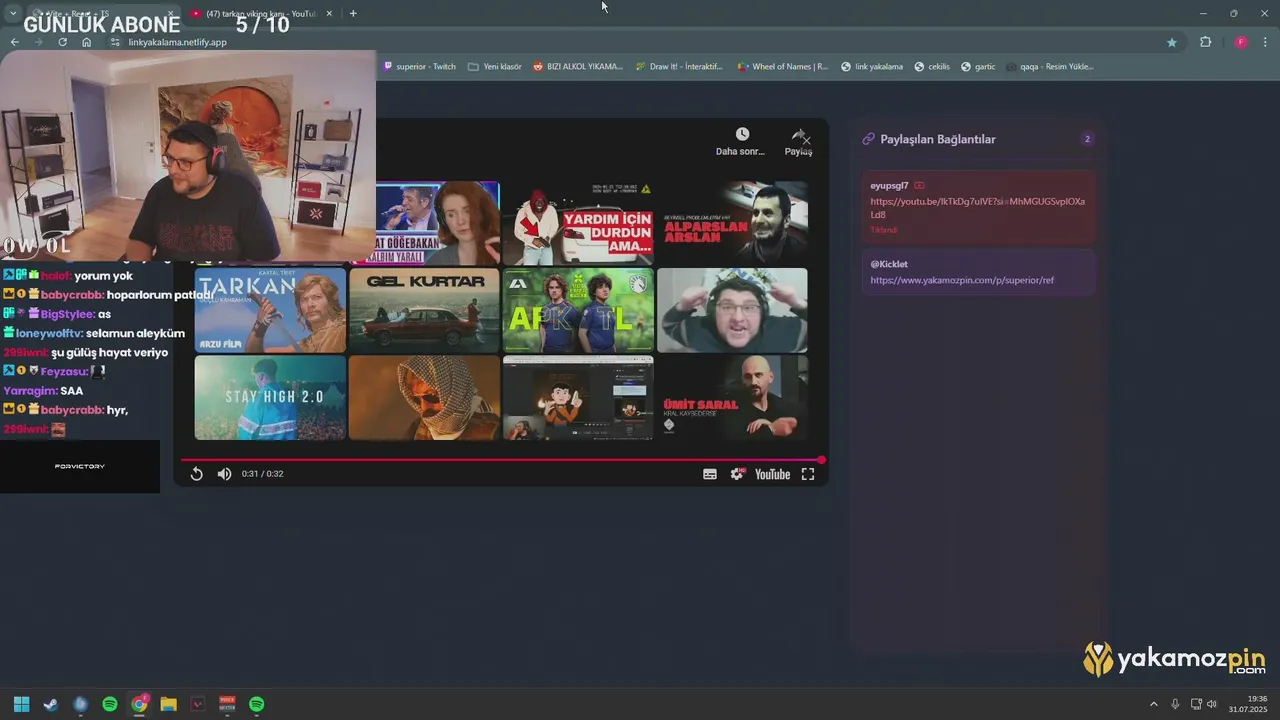Click the YouTube icon next to eyupsgl7
This screenshot has height=720, width=1280.
tap(919, 185)
